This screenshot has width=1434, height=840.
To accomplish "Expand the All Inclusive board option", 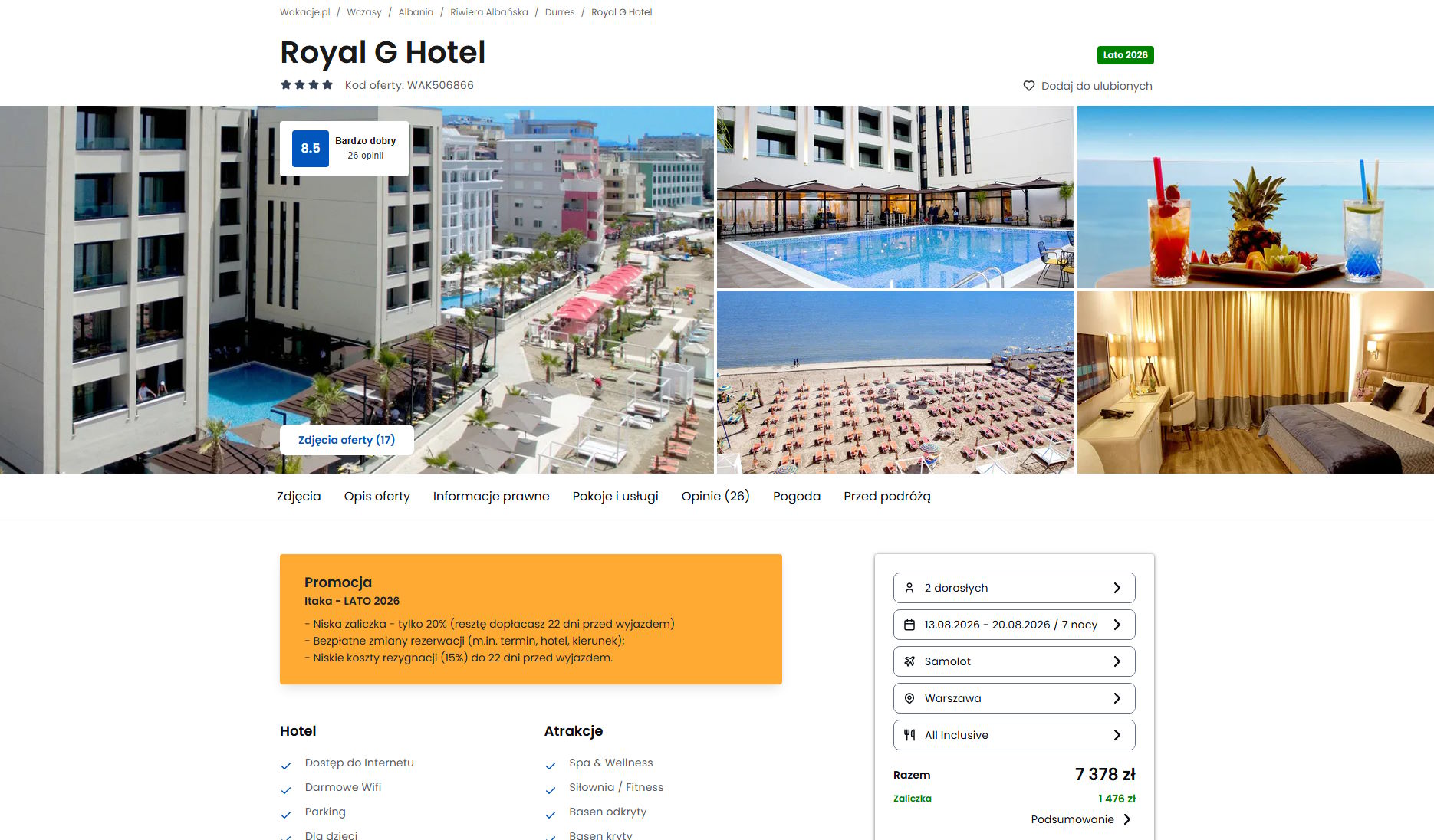I will coord(1014,735).
